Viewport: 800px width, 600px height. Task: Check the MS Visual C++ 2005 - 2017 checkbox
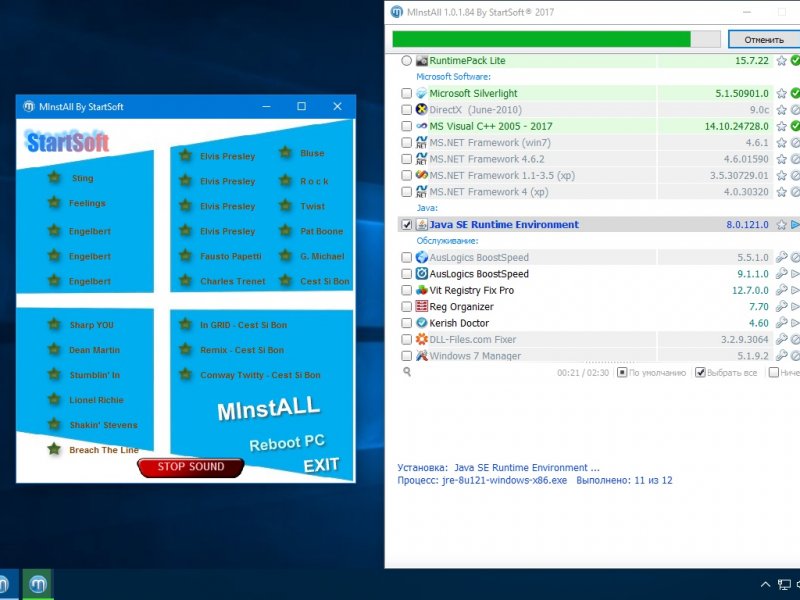tap(406, 126)
